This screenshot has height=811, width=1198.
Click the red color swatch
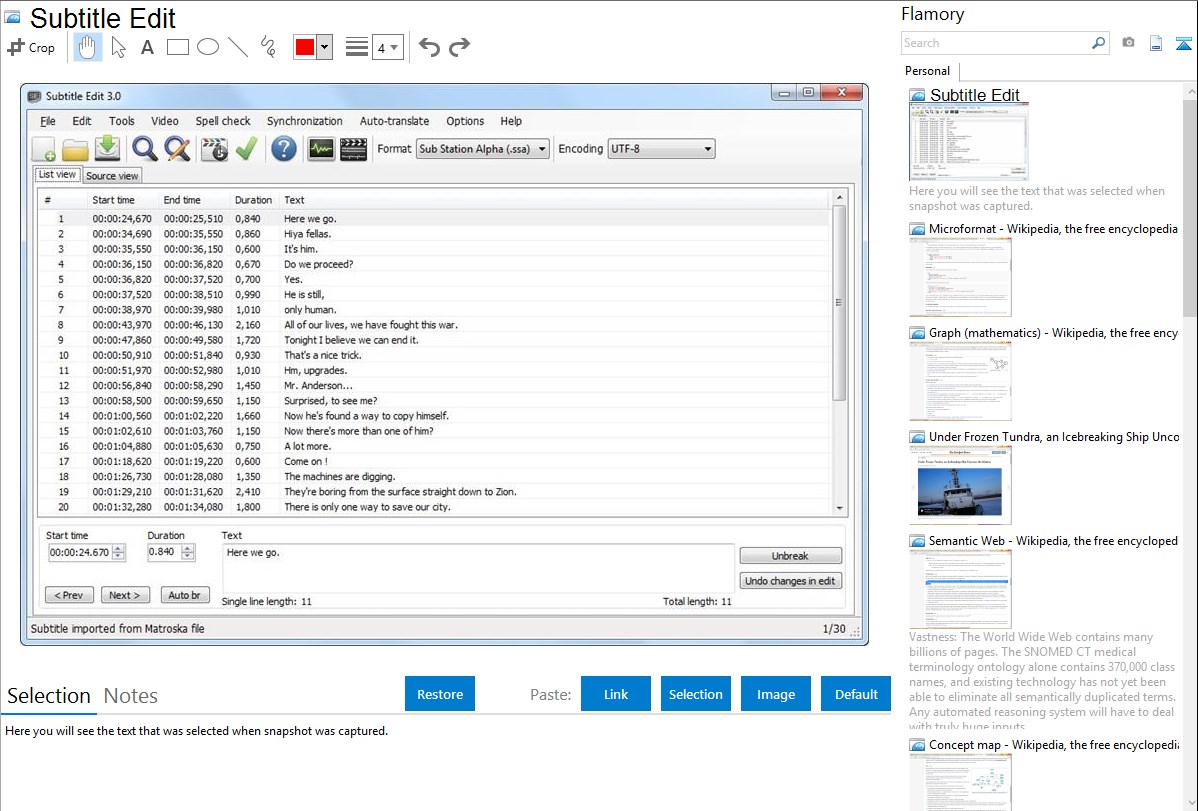coord(305,47)
